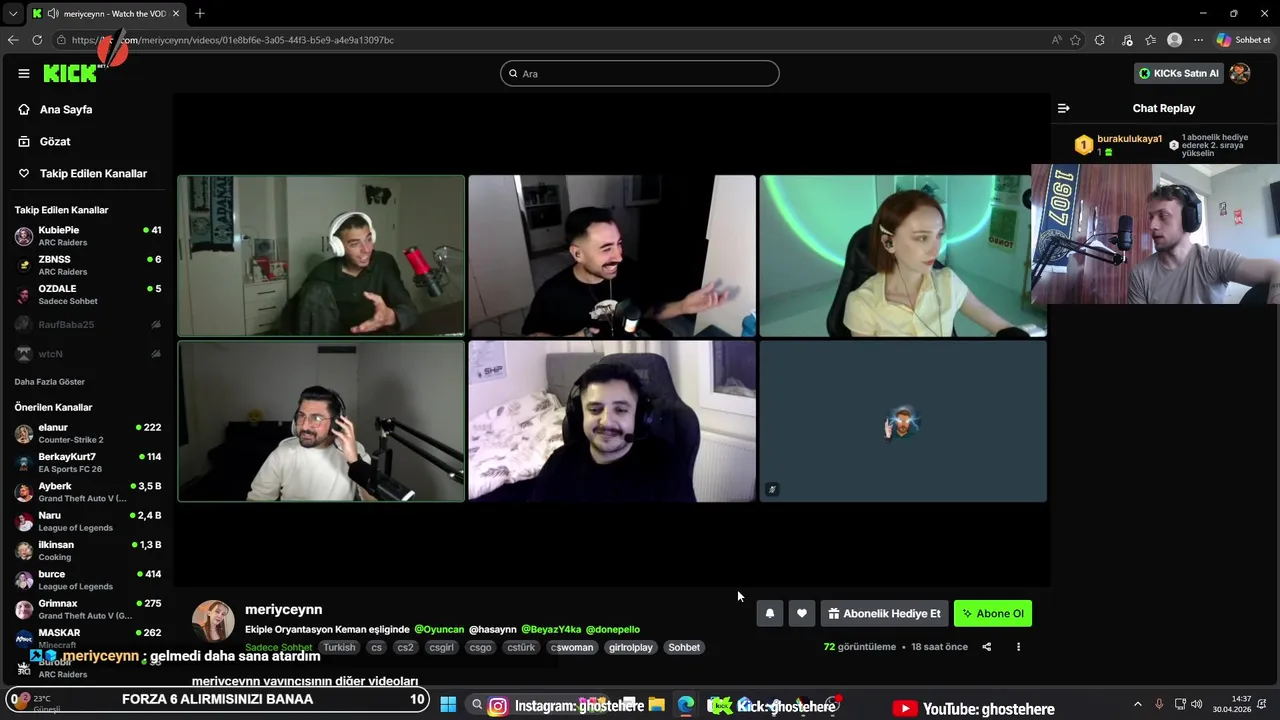The image size is (1280, 720).
Task: Toggle the heart follow button
Action: coord(802,613)
